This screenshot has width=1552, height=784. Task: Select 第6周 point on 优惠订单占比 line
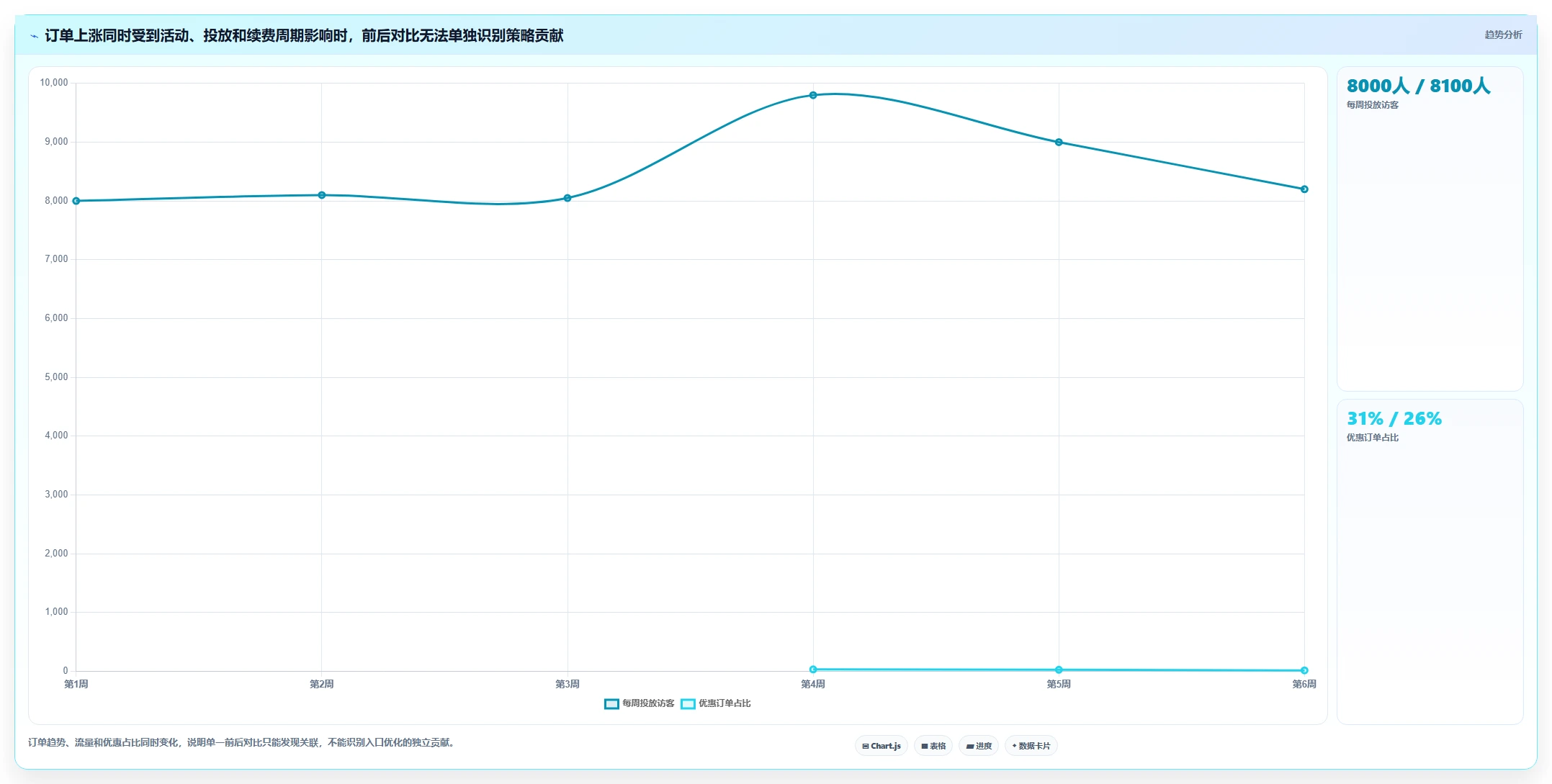1304,670
